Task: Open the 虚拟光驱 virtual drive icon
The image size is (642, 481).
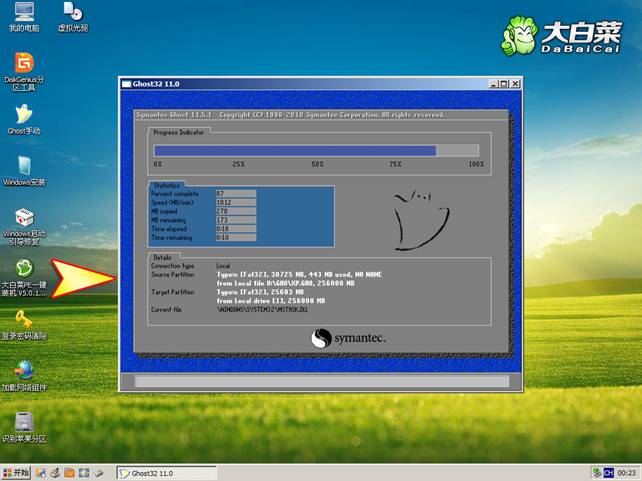Action: coord(71,14)
